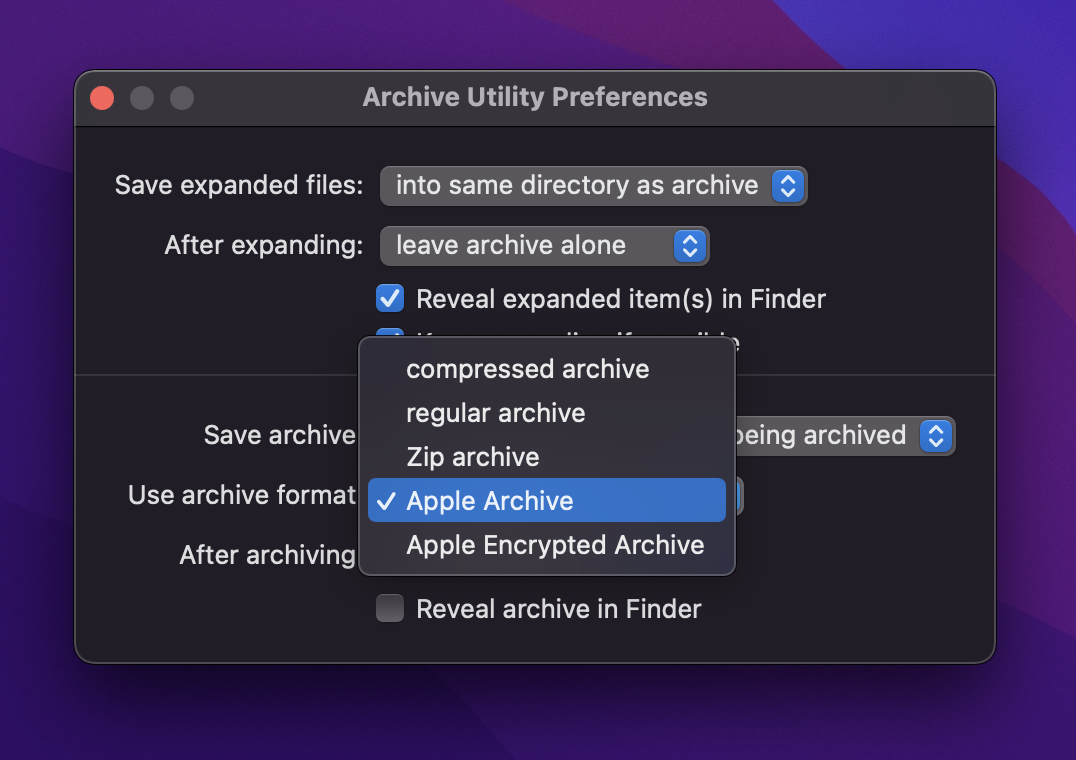The image size is (1076, 760).
Task: Click the 'Save archive' label text
Action: tap(279, 436)
